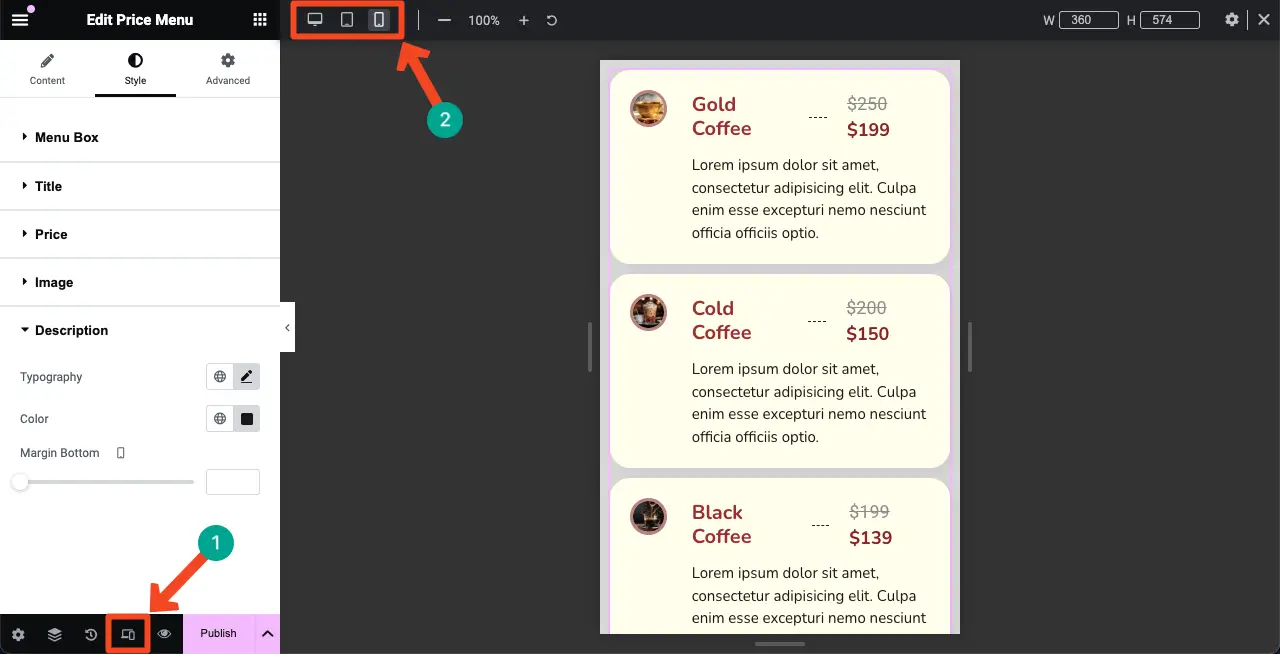Select the Style tab
Screen dimensions: 1280x654
pyautogui.click(x=135, y=70)
